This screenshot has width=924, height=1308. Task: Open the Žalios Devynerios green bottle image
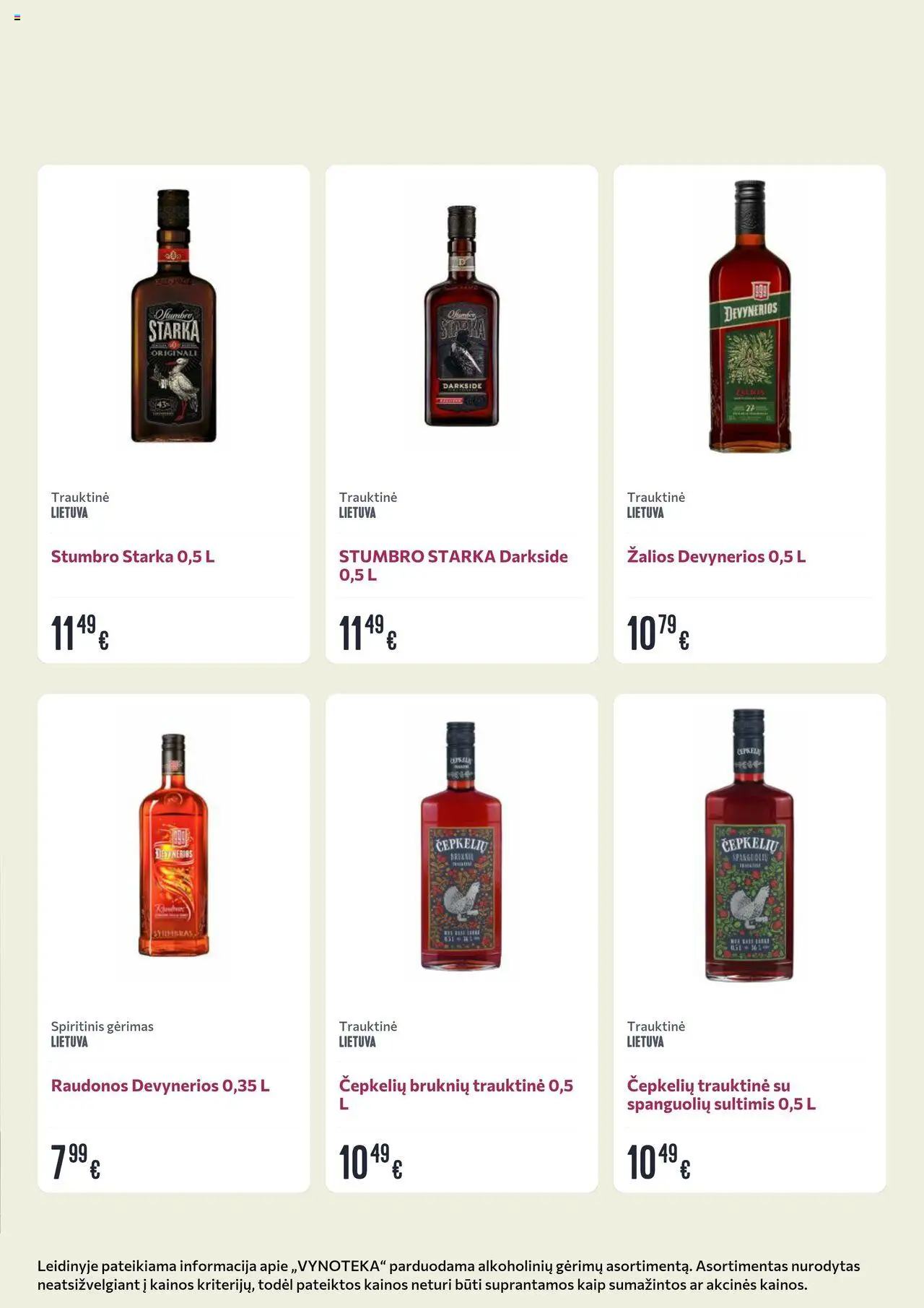click(749, 316)
